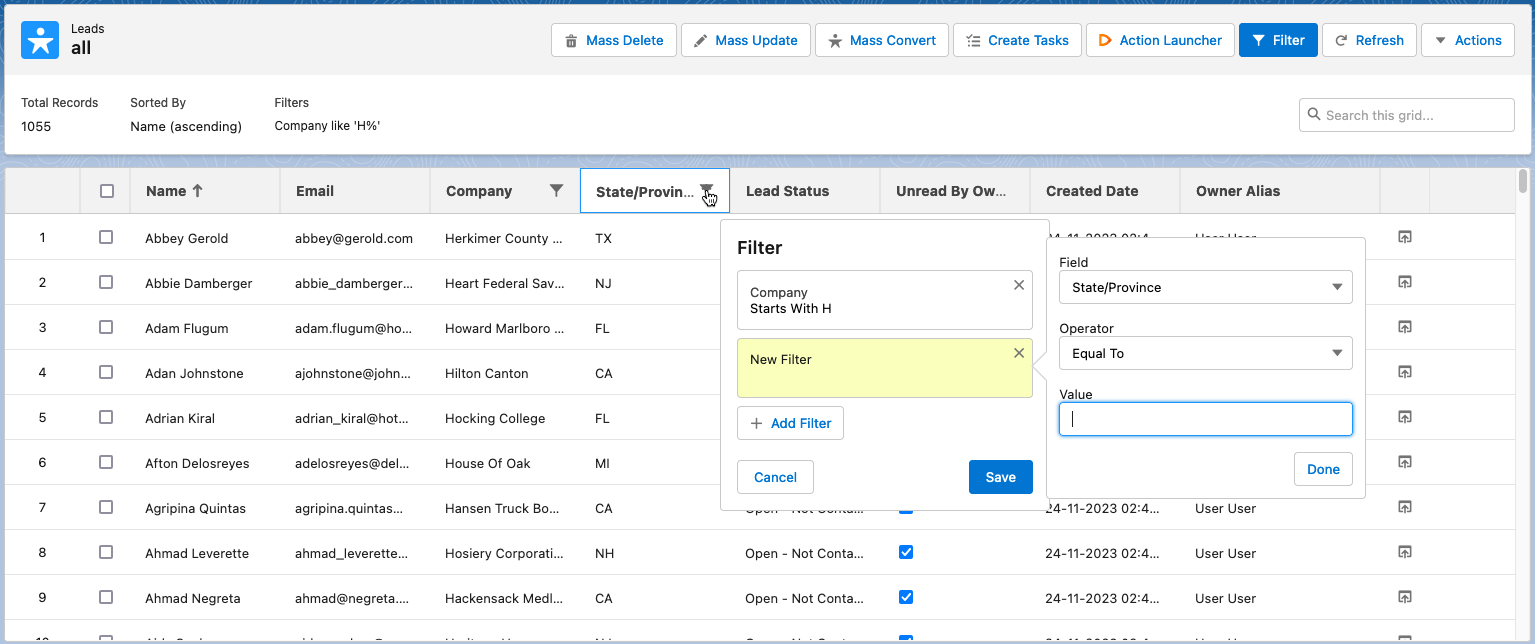The height and width of the screenshot is (644, 1535).
Task: Click Done in the filter editor
Action: tap(1323, 469)
